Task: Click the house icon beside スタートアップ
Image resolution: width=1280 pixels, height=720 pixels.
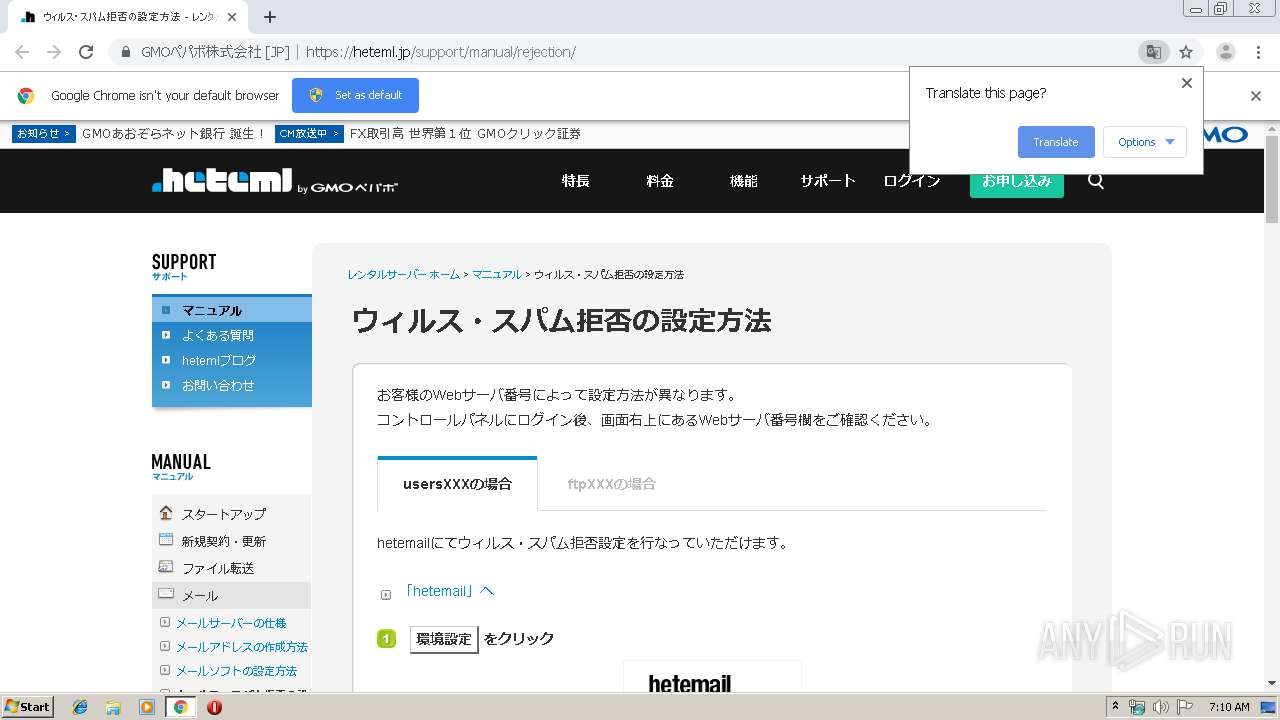Action: (x=166, y=513)
